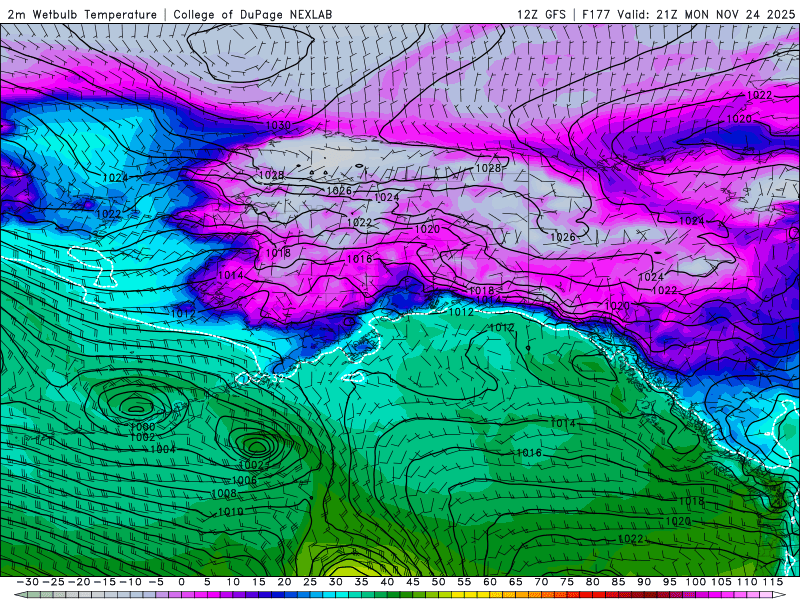Select the 50 value on the temperature scale
Screen dimensions: 800x600
[438, 582]
